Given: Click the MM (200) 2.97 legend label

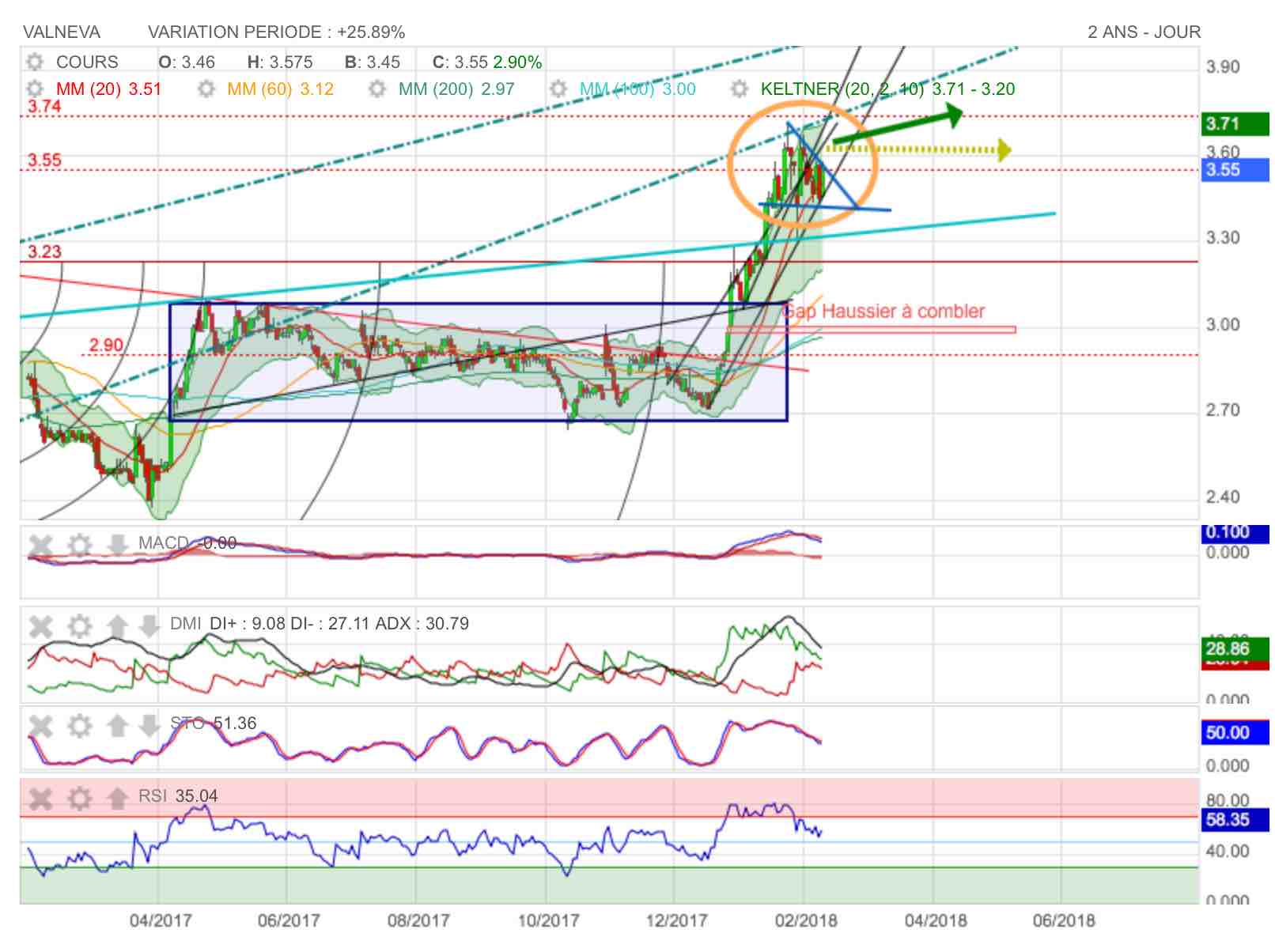Looking at the screenshot, I should (x=456, y=89).
